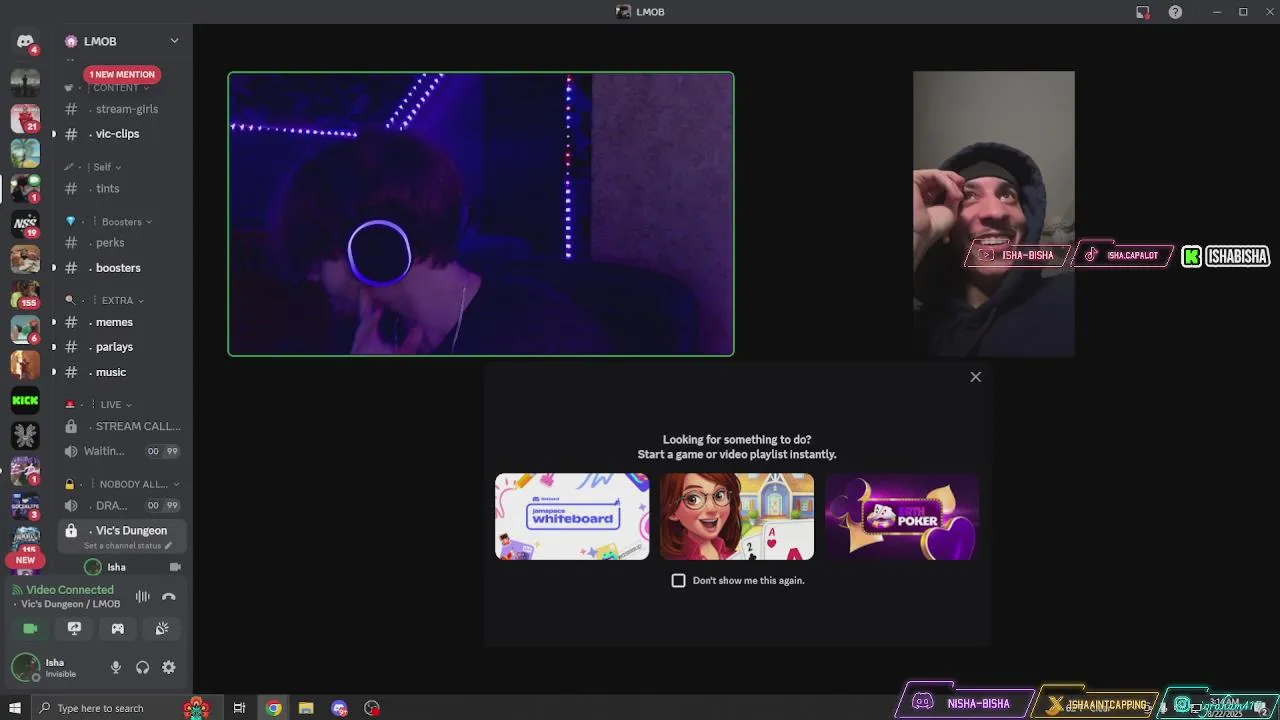
Task: Open the vic-clips channel
Action: tap(122, 134)
